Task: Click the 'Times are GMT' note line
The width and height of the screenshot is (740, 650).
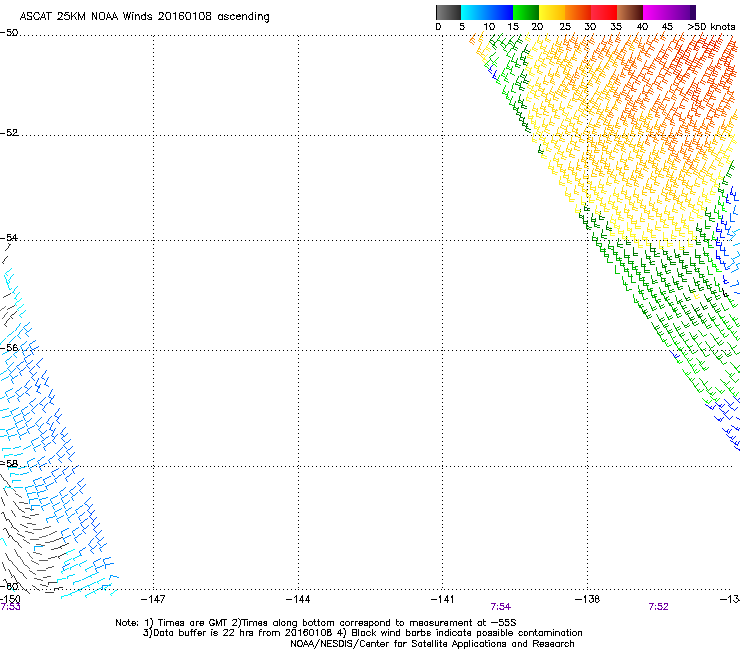Action: point(316,623)
